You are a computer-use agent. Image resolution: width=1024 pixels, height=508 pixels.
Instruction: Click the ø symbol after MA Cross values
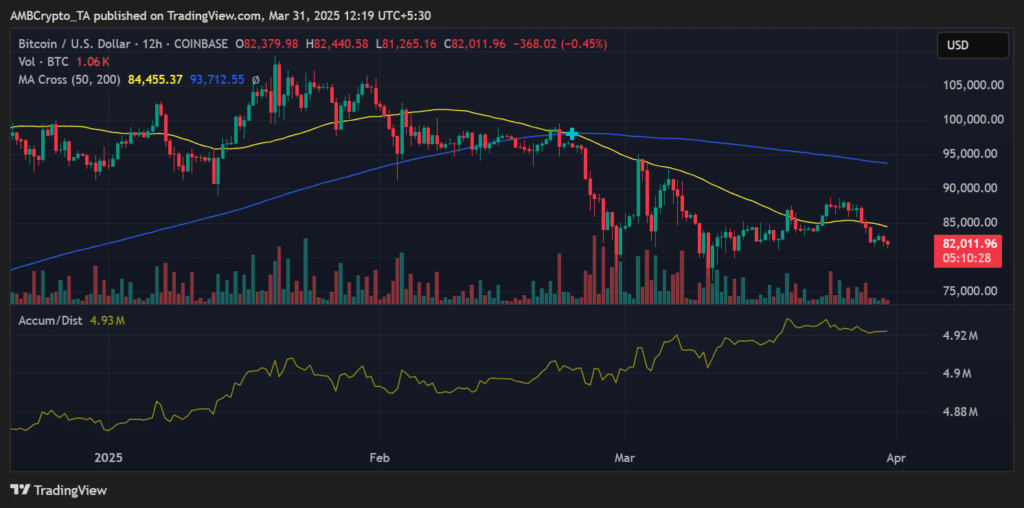[x=255, y=79]
